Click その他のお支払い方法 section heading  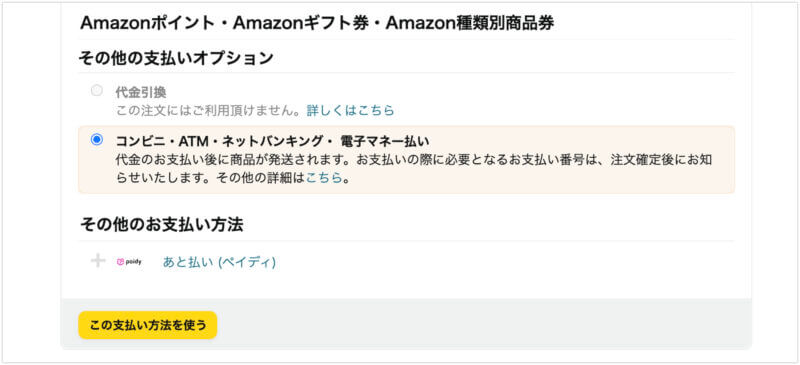click(x=161, y=225)
